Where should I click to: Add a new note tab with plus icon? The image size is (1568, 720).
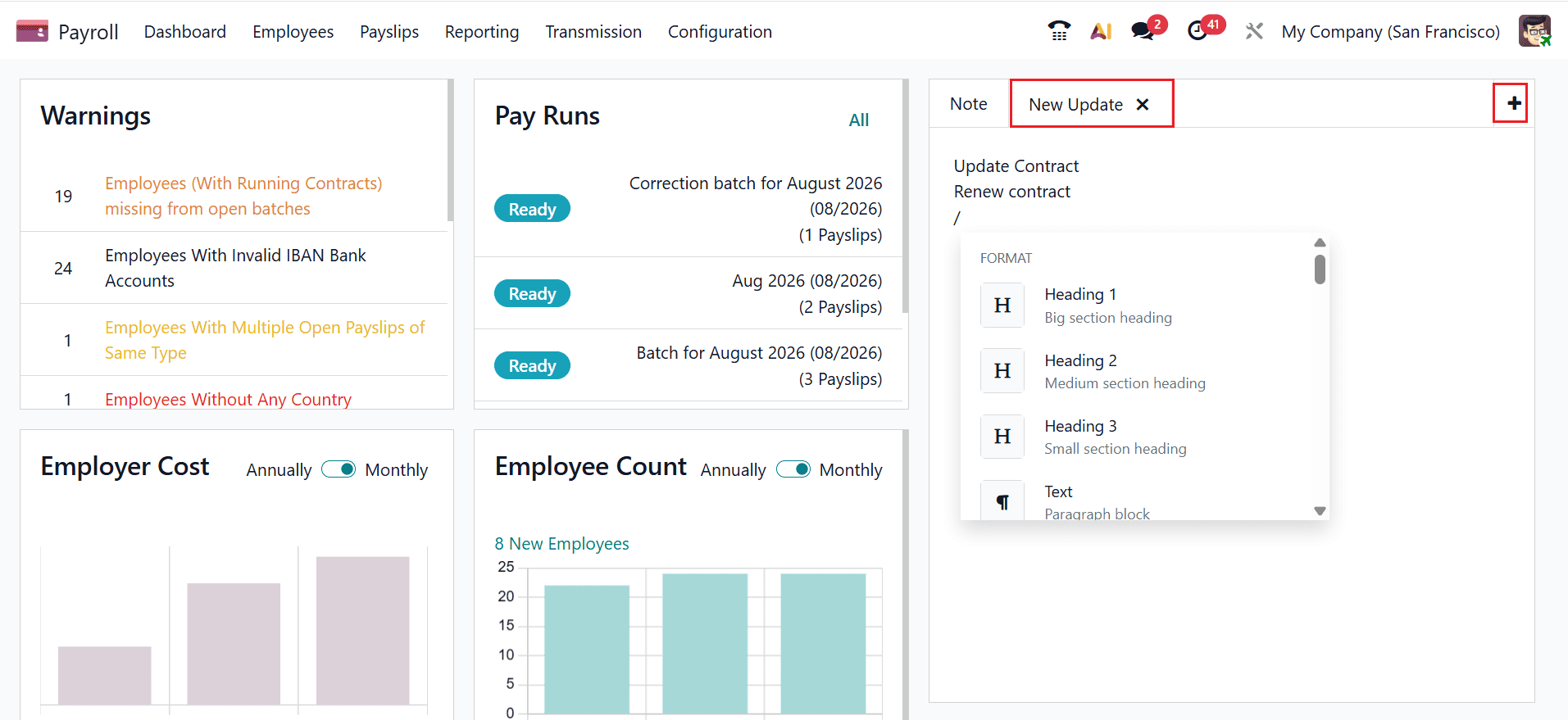tap(1513, 103)
